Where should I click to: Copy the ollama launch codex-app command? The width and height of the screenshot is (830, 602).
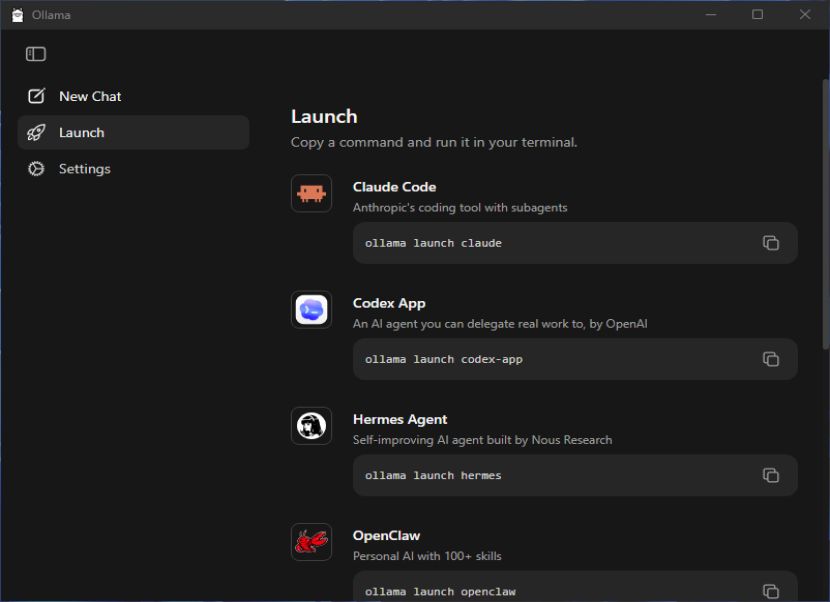click(771, 359)
